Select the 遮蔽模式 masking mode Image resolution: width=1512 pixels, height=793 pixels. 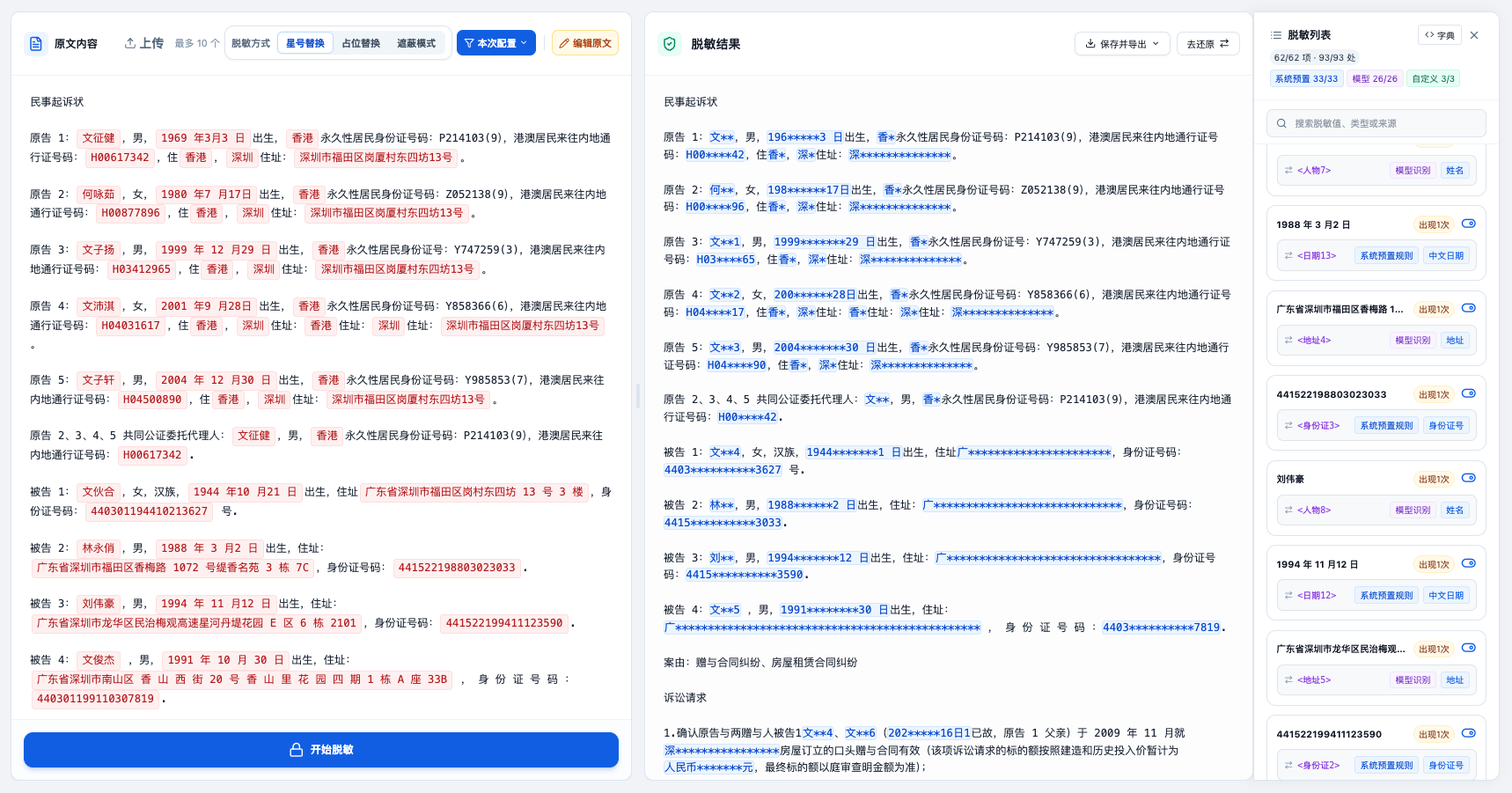pos(416,43)
